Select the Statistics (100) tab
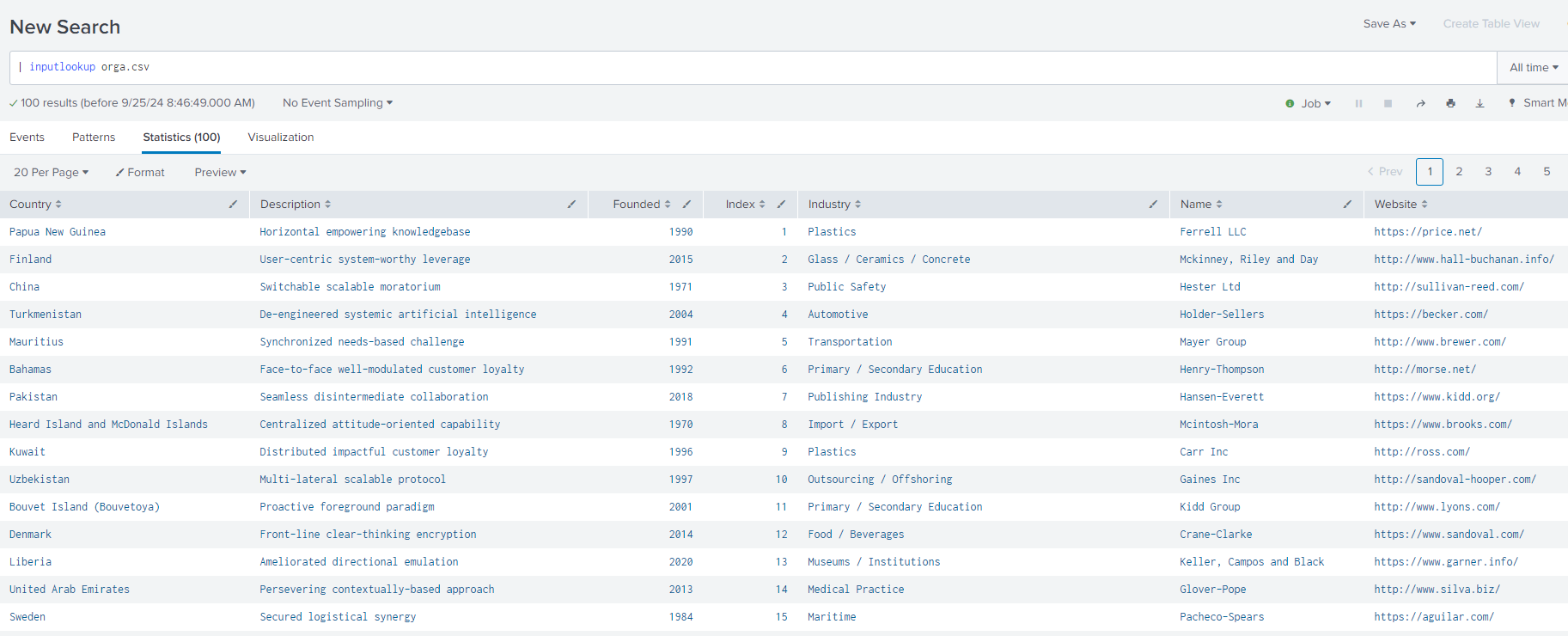Viewport: 1568px width, 636px height. pos(181,138)
